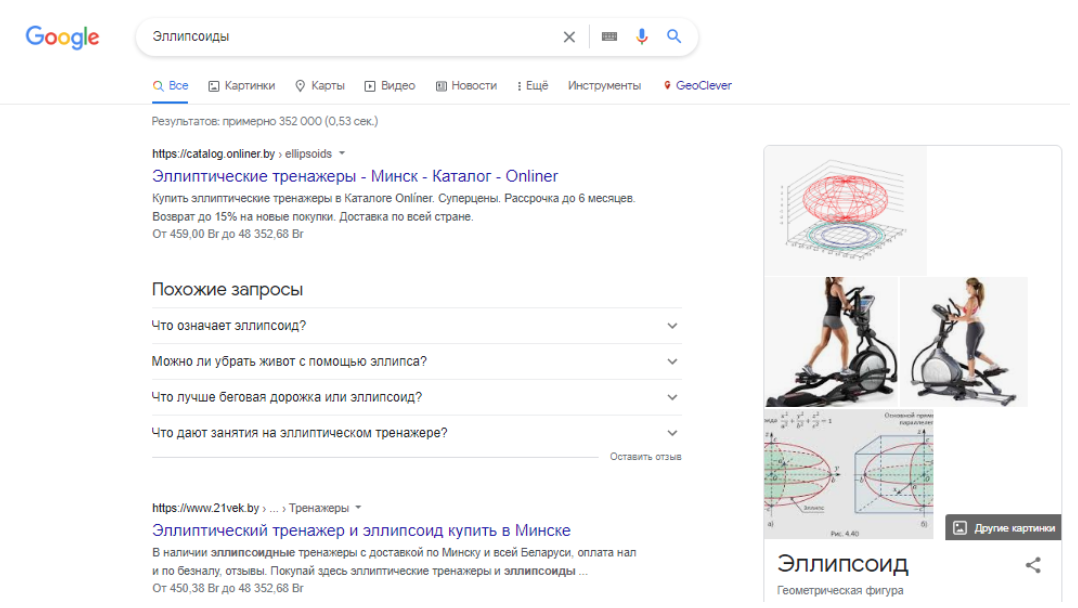Click Оставить отзыв feedback link
The height and width of the screenshot is (608, 1078).
tap(646, 457)
